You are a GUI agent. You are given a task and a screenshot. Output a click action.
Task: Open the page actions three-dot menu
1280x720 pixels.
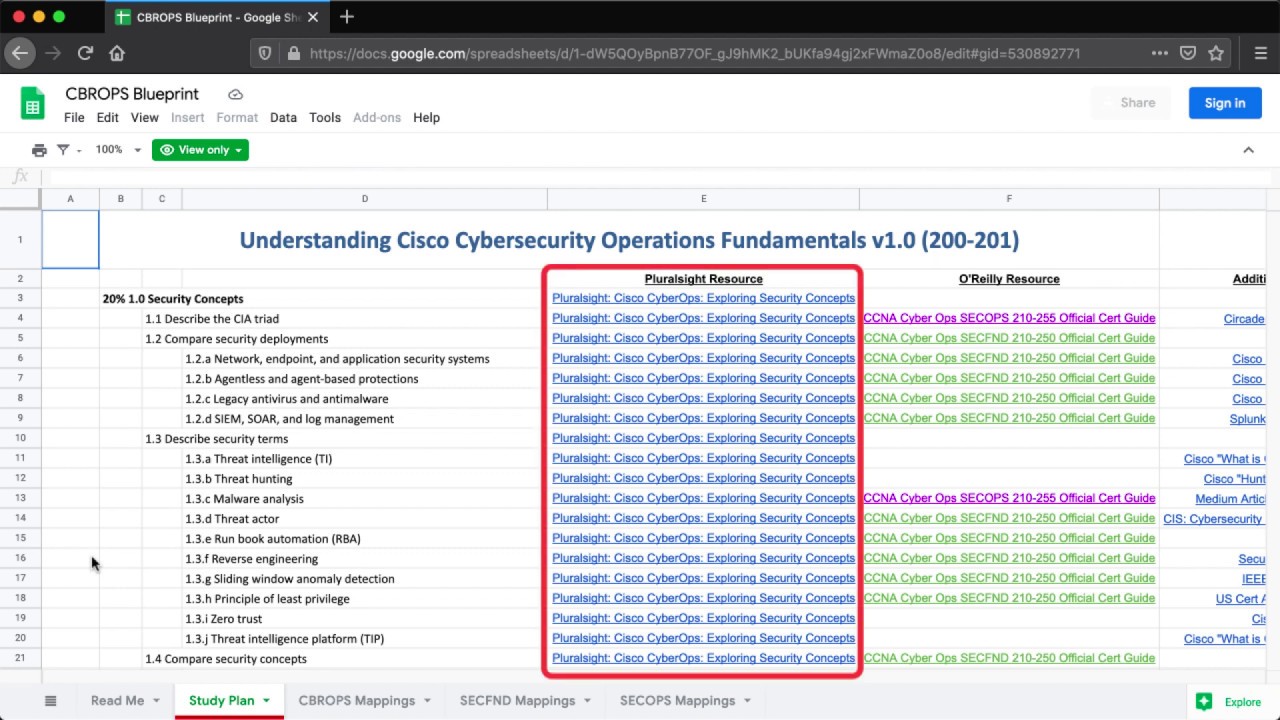tap(1160, 53)
